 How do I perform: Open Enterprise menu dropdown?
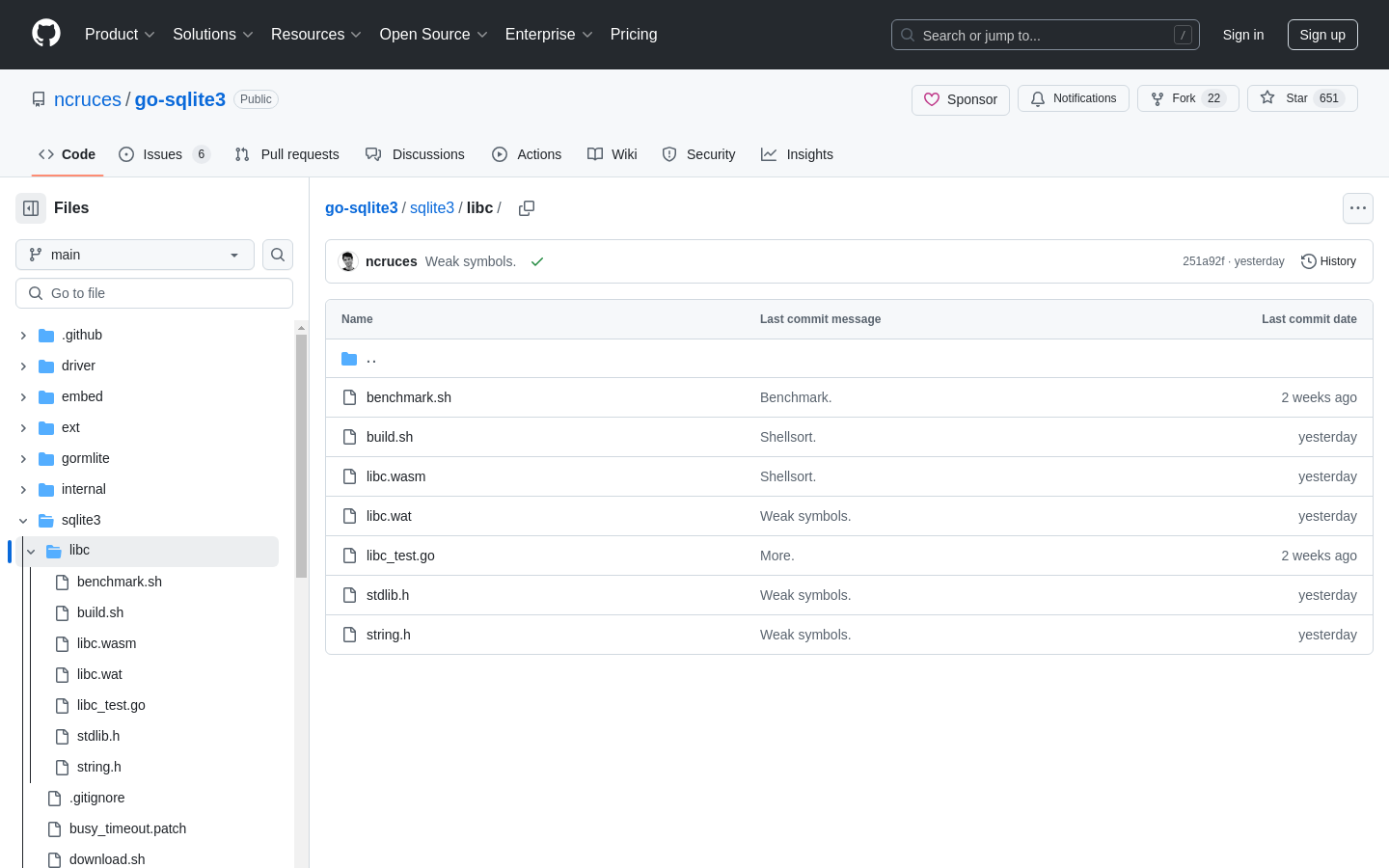pos(549,35)
